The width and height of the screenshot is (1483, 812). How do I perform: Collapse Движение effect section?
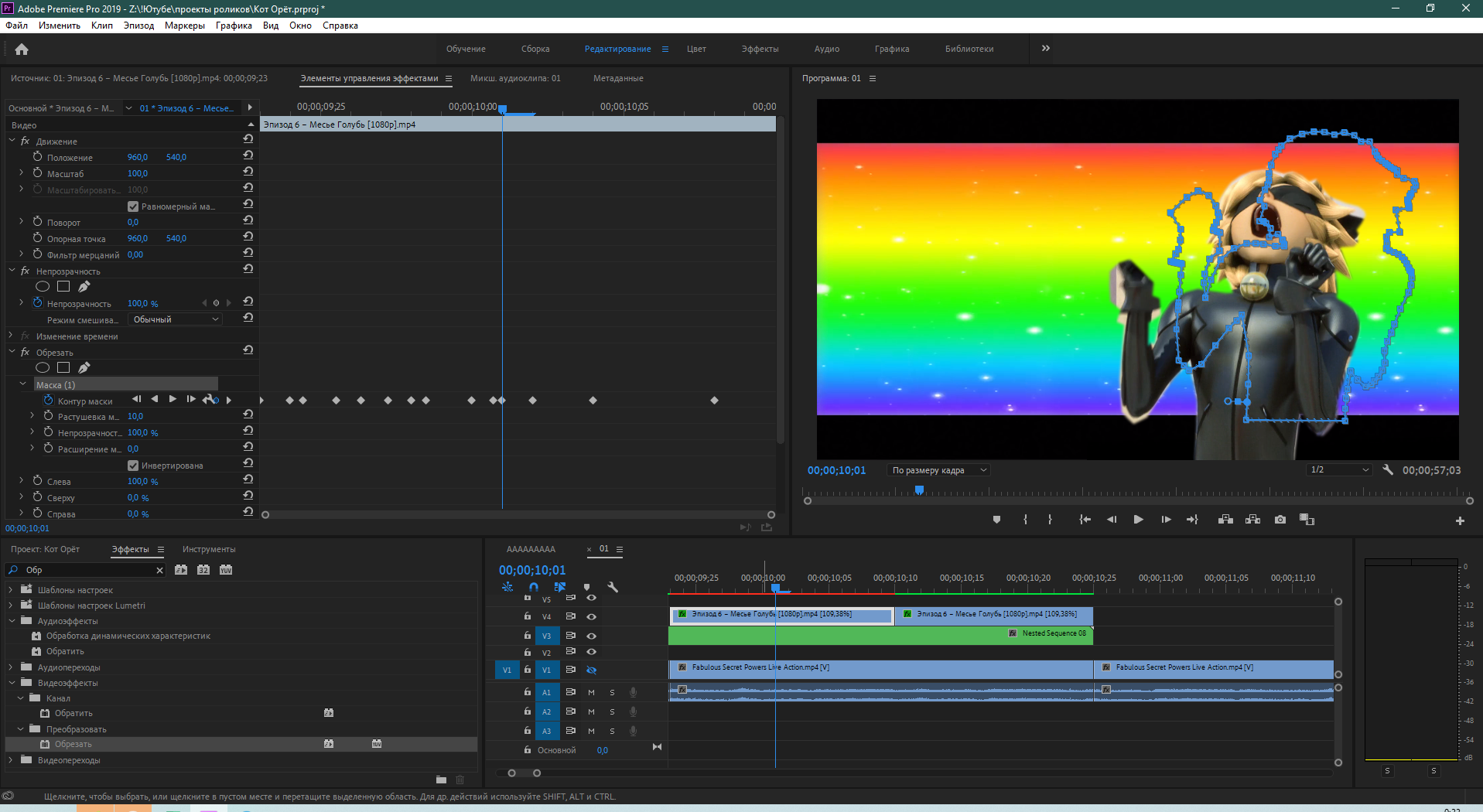12,141
